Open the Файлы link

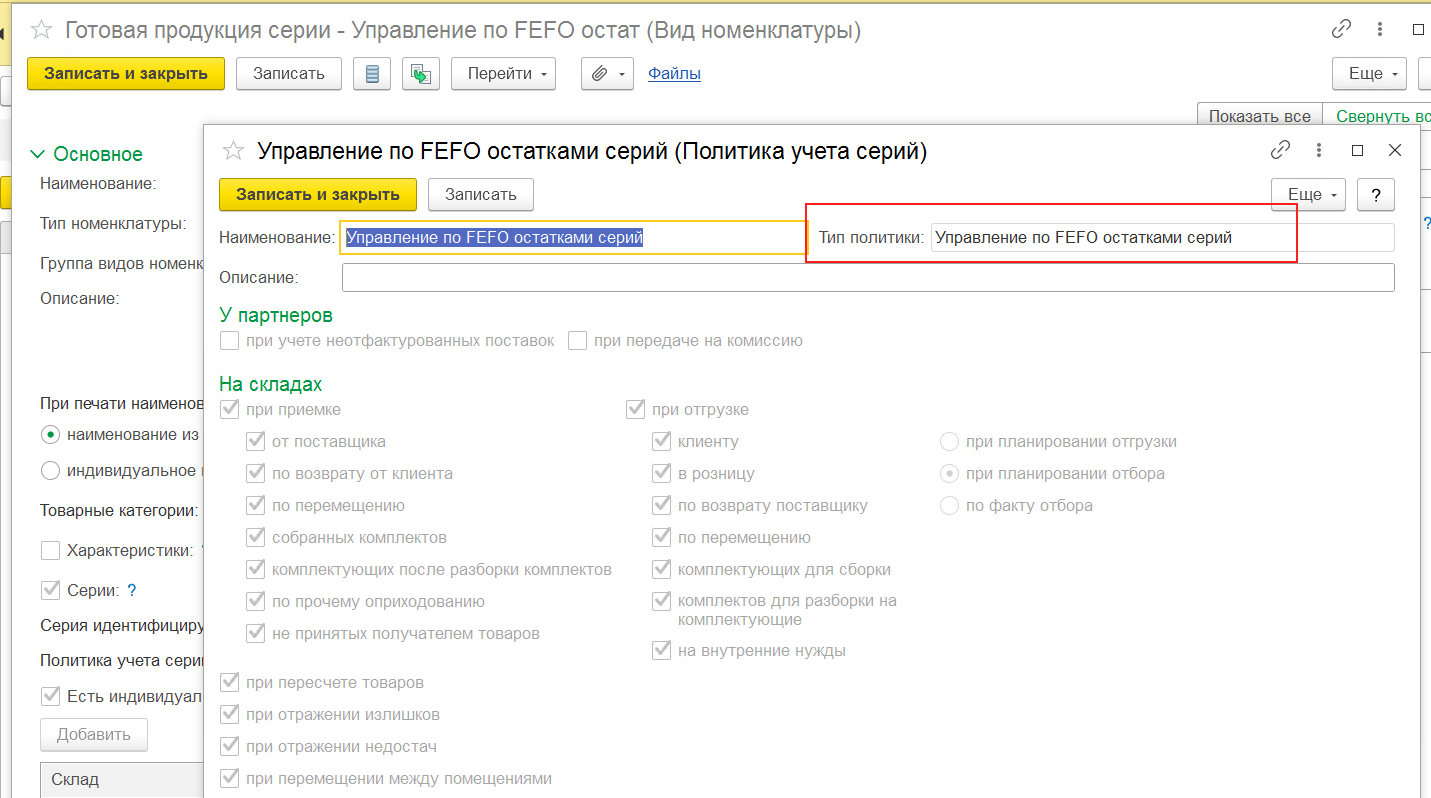pyautogui.click(x=674, y=73)
